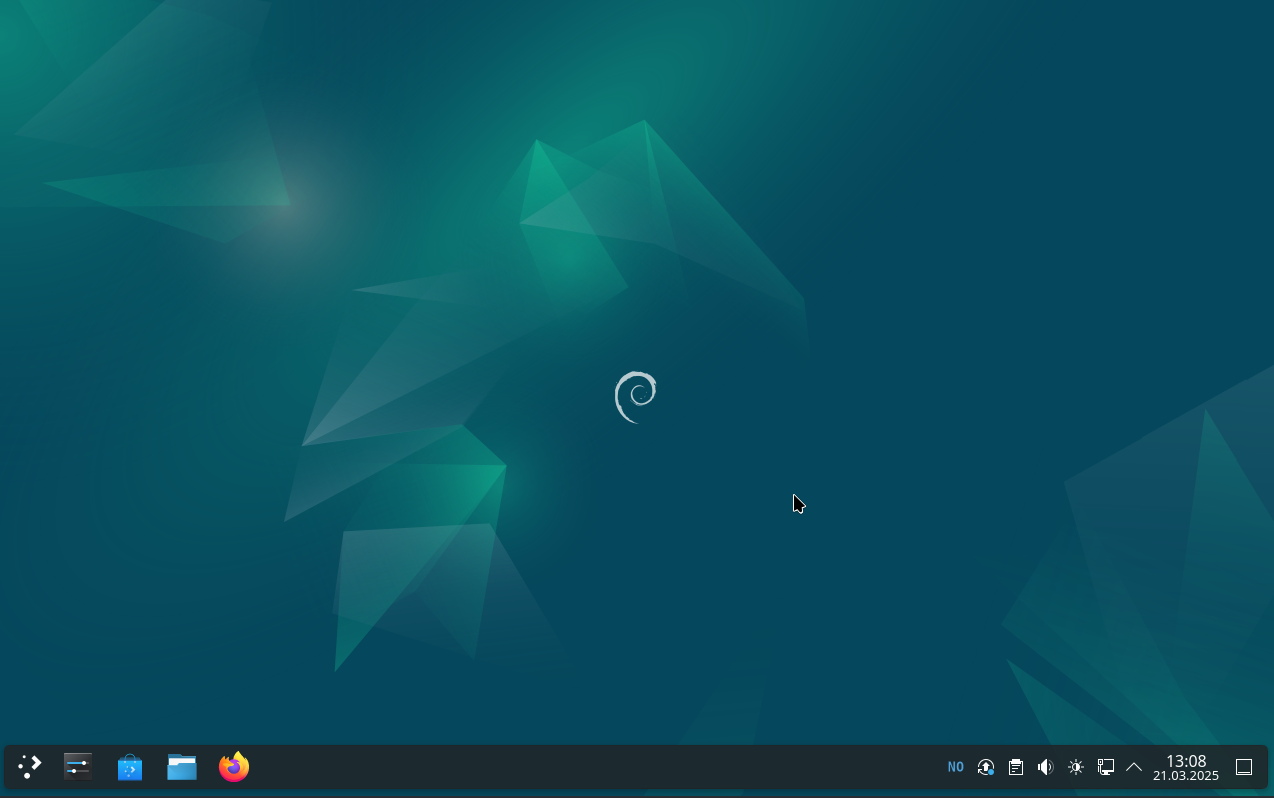The height and width of the screenshot is (798, 1274).
Task: Expand the hidden system tray icons
Action: click(x=1134, y=767)
